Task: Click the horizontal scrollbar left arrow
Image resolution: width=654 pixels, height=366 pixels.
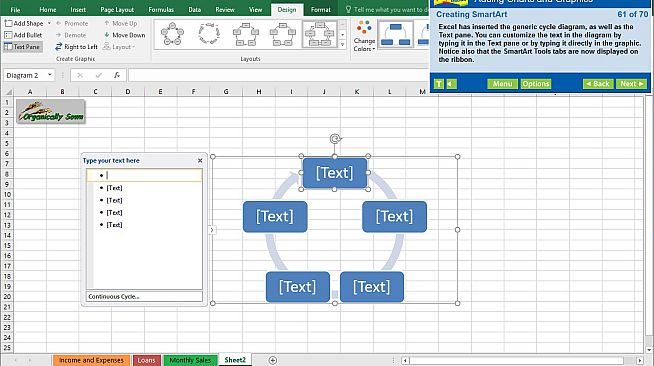Action: 405,360
